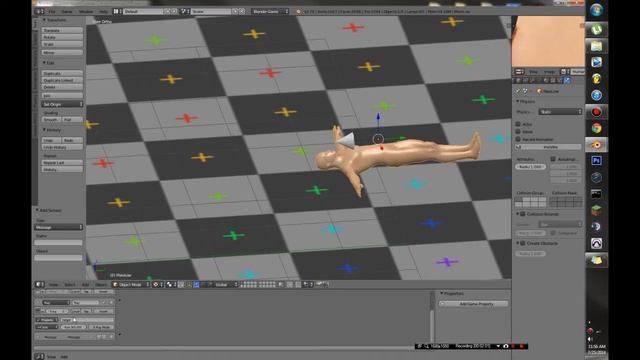Image resolution: width=640 pixels, height=360 pixels.
Task: Open the Window menu
Action: [86, 11]
